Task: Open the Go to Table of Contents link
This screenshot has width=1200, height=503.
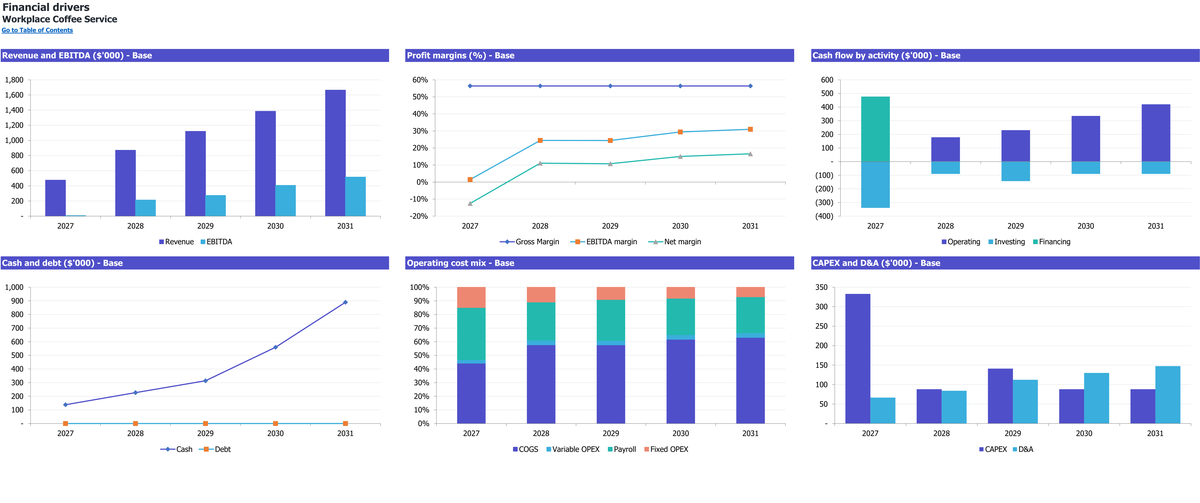Action: (37, 30)
